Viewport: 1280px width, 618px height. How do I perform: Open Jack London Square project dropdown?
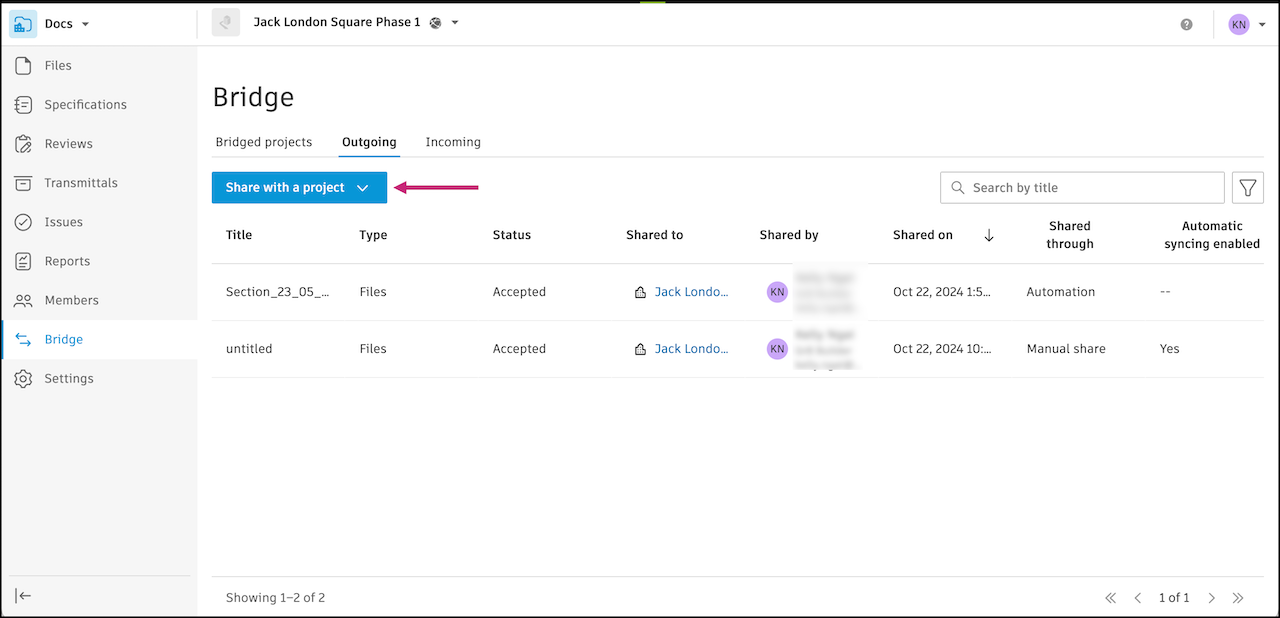[x=454, y=22]
